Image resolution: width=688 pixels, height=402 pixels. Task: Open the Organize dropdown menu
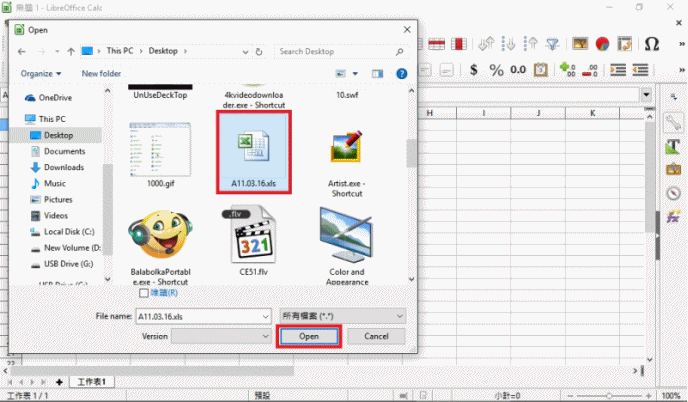tap(41, 74)
